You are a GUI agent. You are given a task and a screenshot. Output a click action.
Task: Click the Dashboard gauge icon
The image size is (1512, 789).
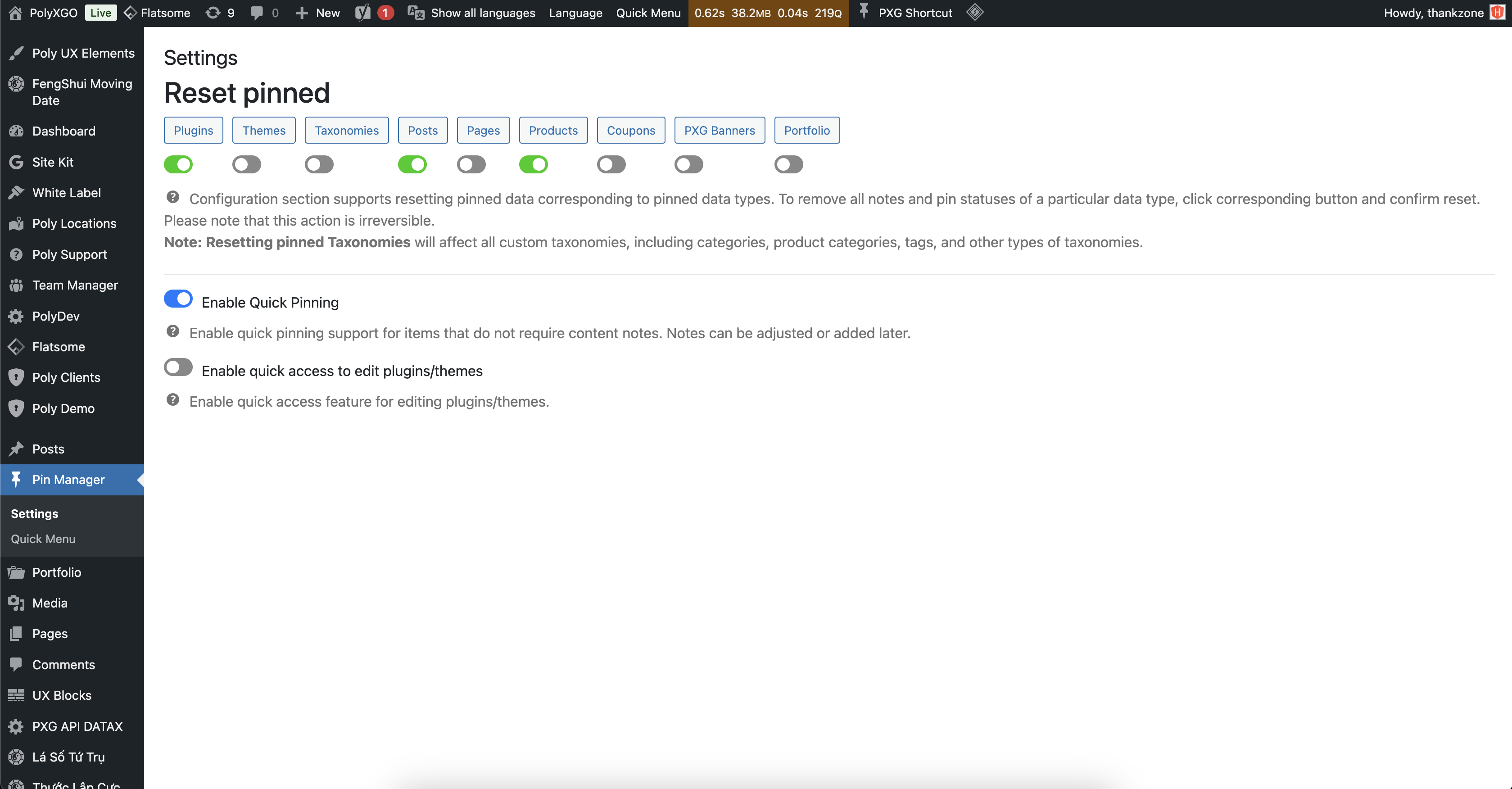click(x=16, y=131)
